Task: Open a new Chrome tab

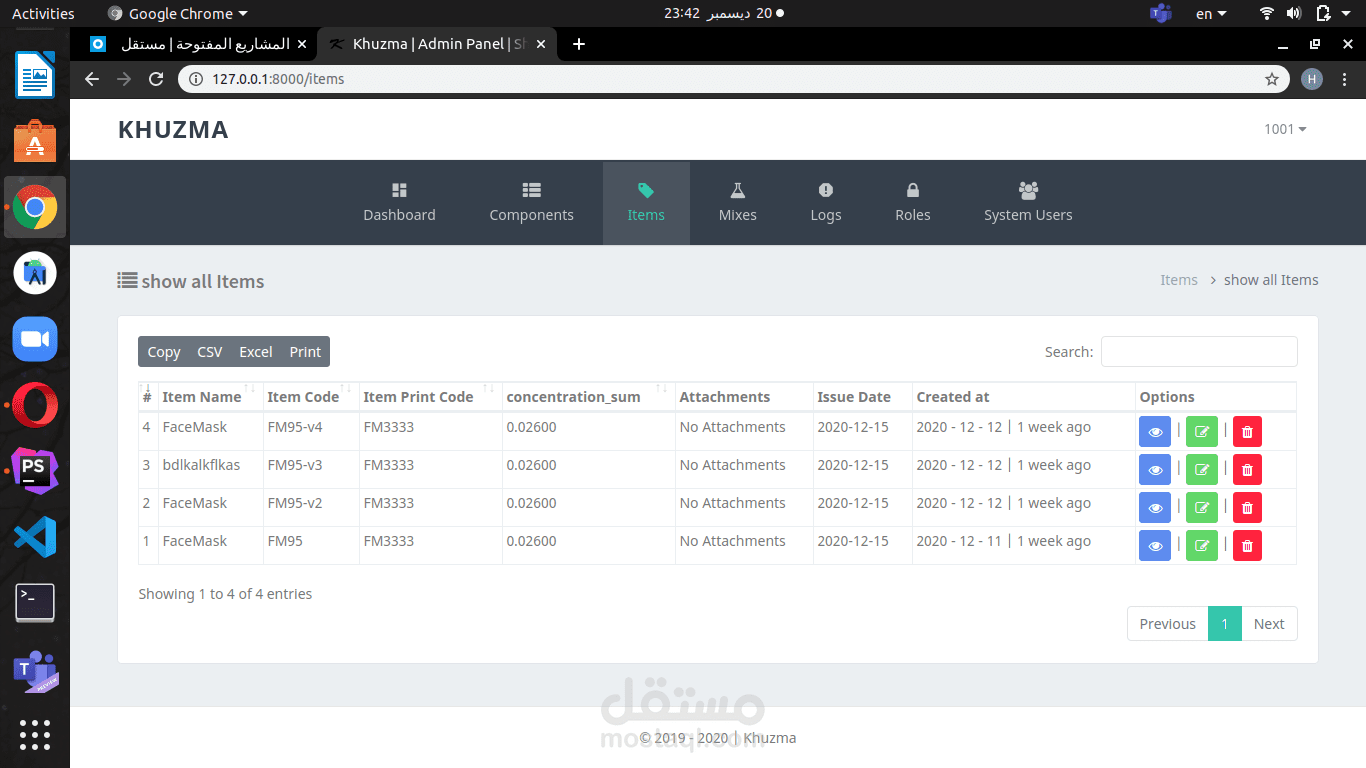Action: 578,44
